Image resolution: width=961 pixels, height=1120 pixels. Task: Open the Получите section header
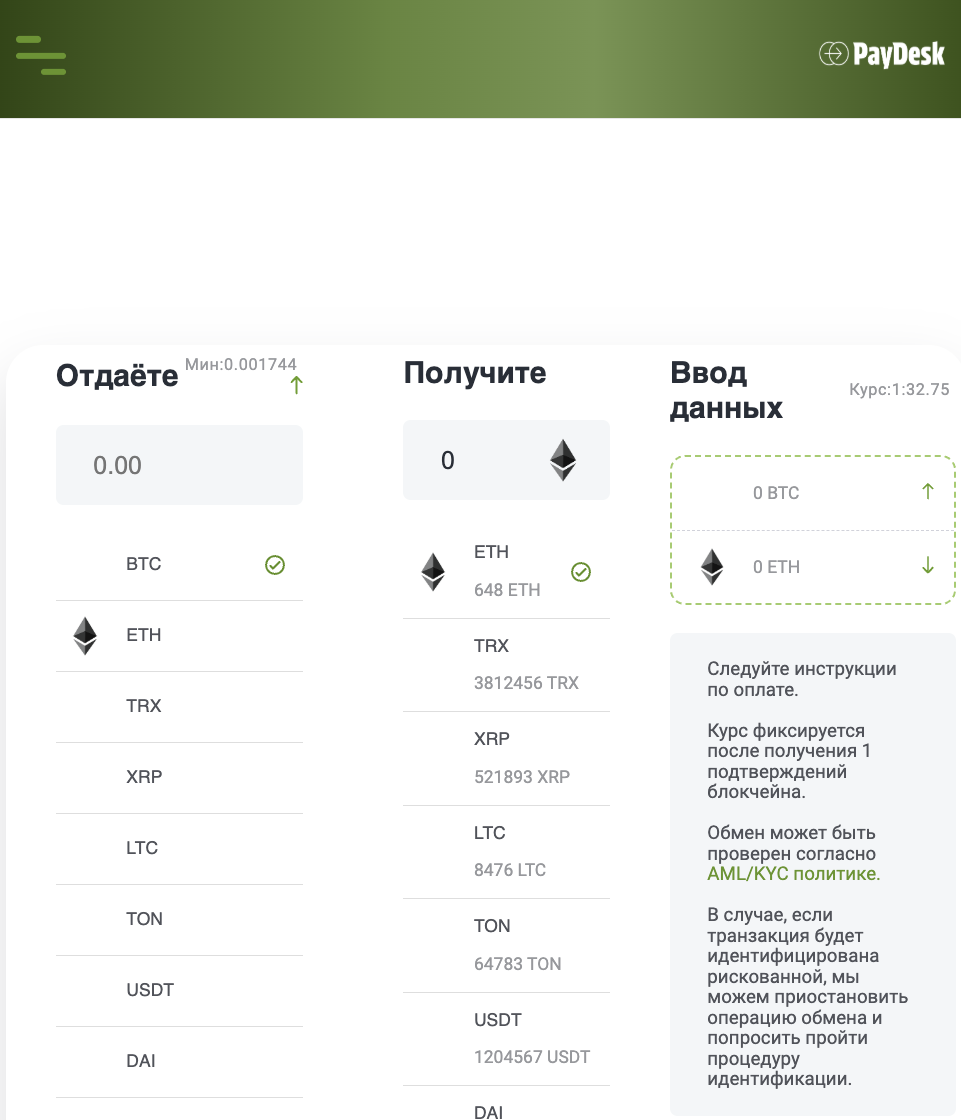[474, 372]
